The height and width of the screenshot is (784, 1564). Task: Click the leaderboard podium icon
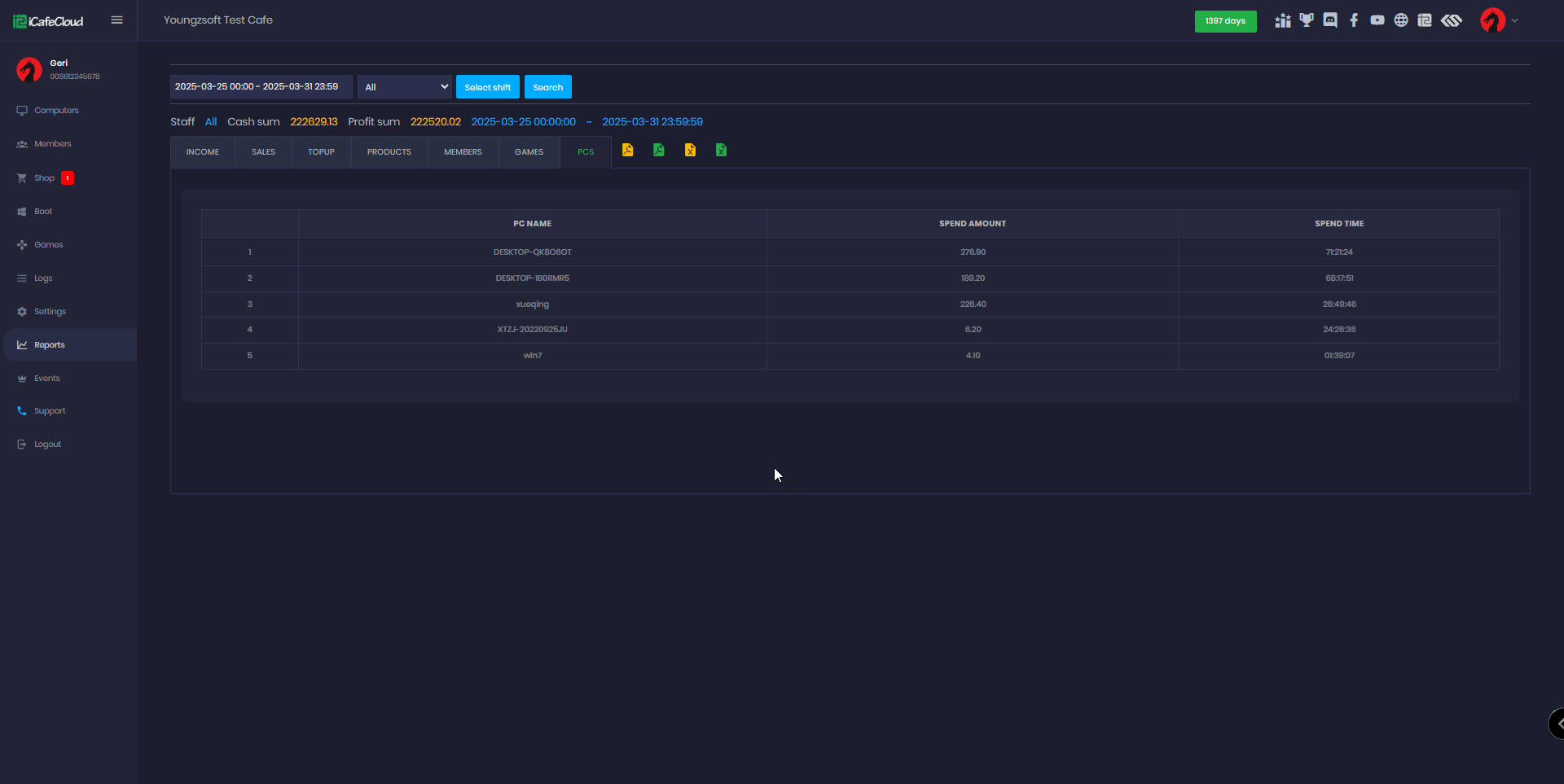pos(1283,20)
